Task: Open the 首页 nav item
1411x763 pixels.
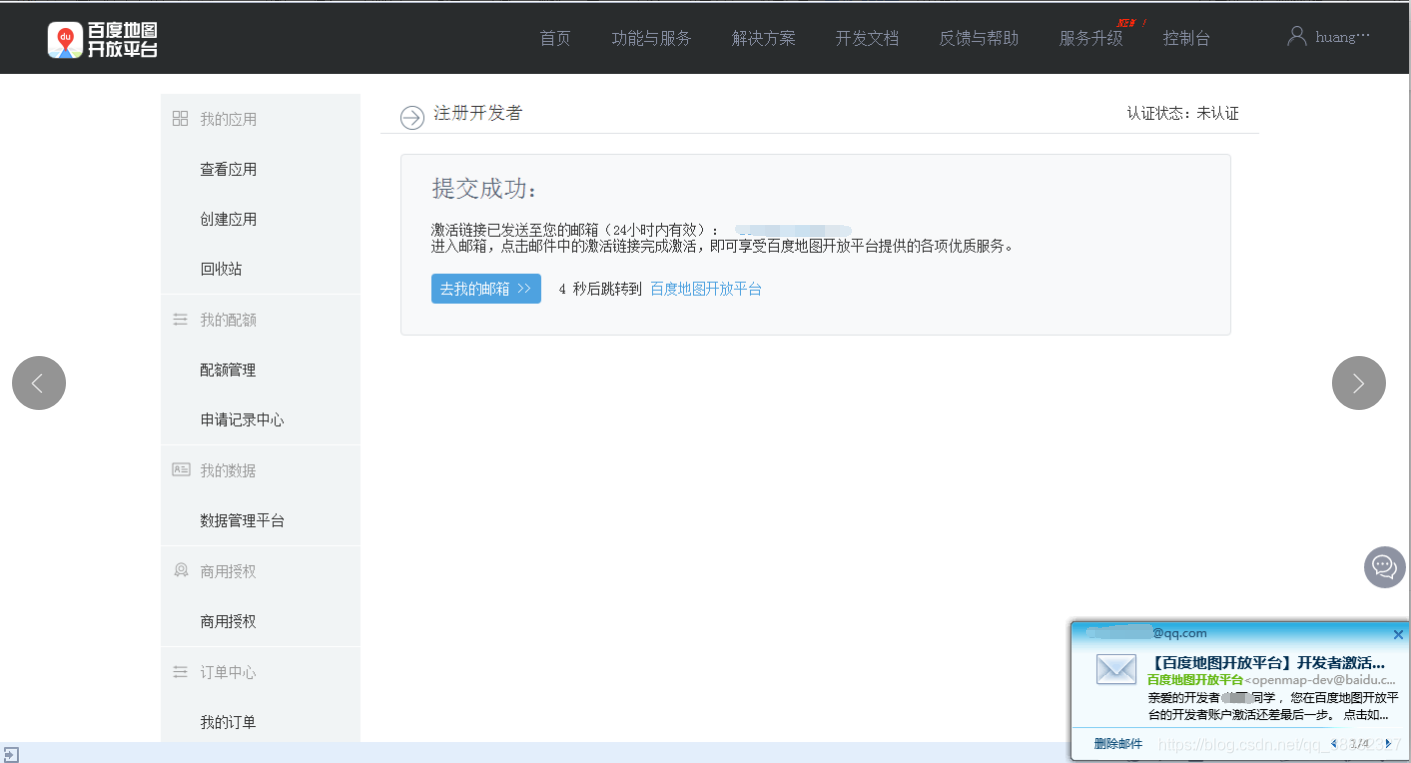Action: tap(555, 38)
